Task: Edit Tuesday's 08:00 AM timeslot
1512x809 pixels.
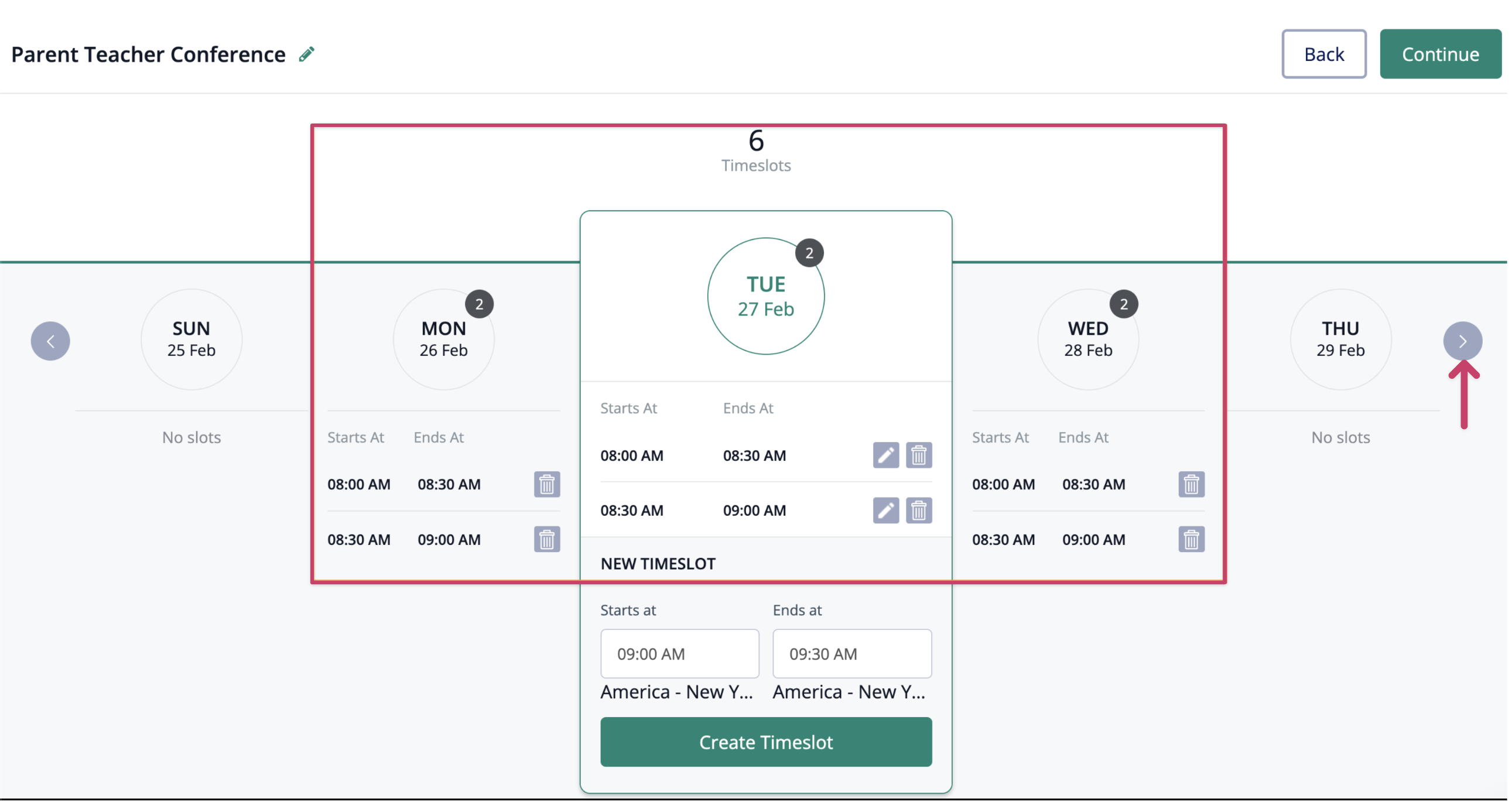Action: [x=885, y=455]
